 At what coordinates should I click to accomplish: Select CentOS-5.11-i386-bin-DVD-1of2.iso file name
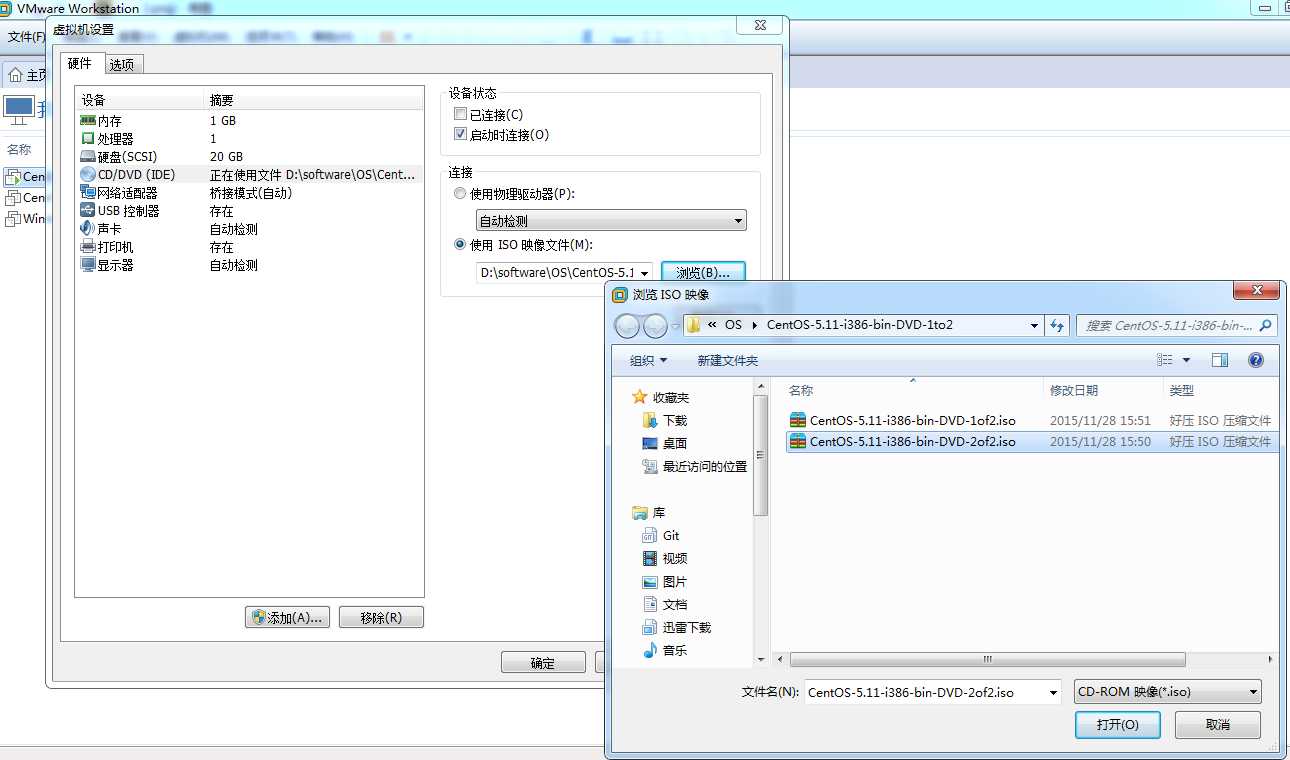913,421
